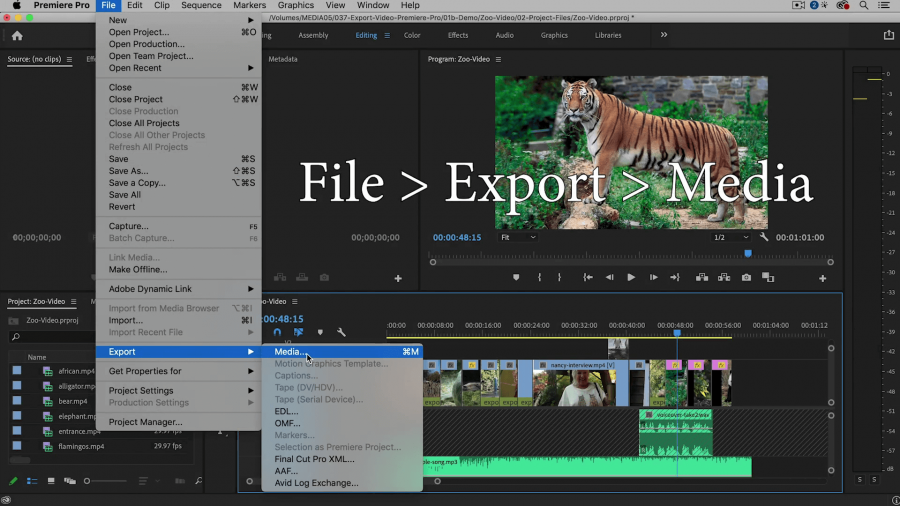This screenshot has width=900, height=506.
Task: Click Source monitor plus button editor
Action: (x=398, y=278)
